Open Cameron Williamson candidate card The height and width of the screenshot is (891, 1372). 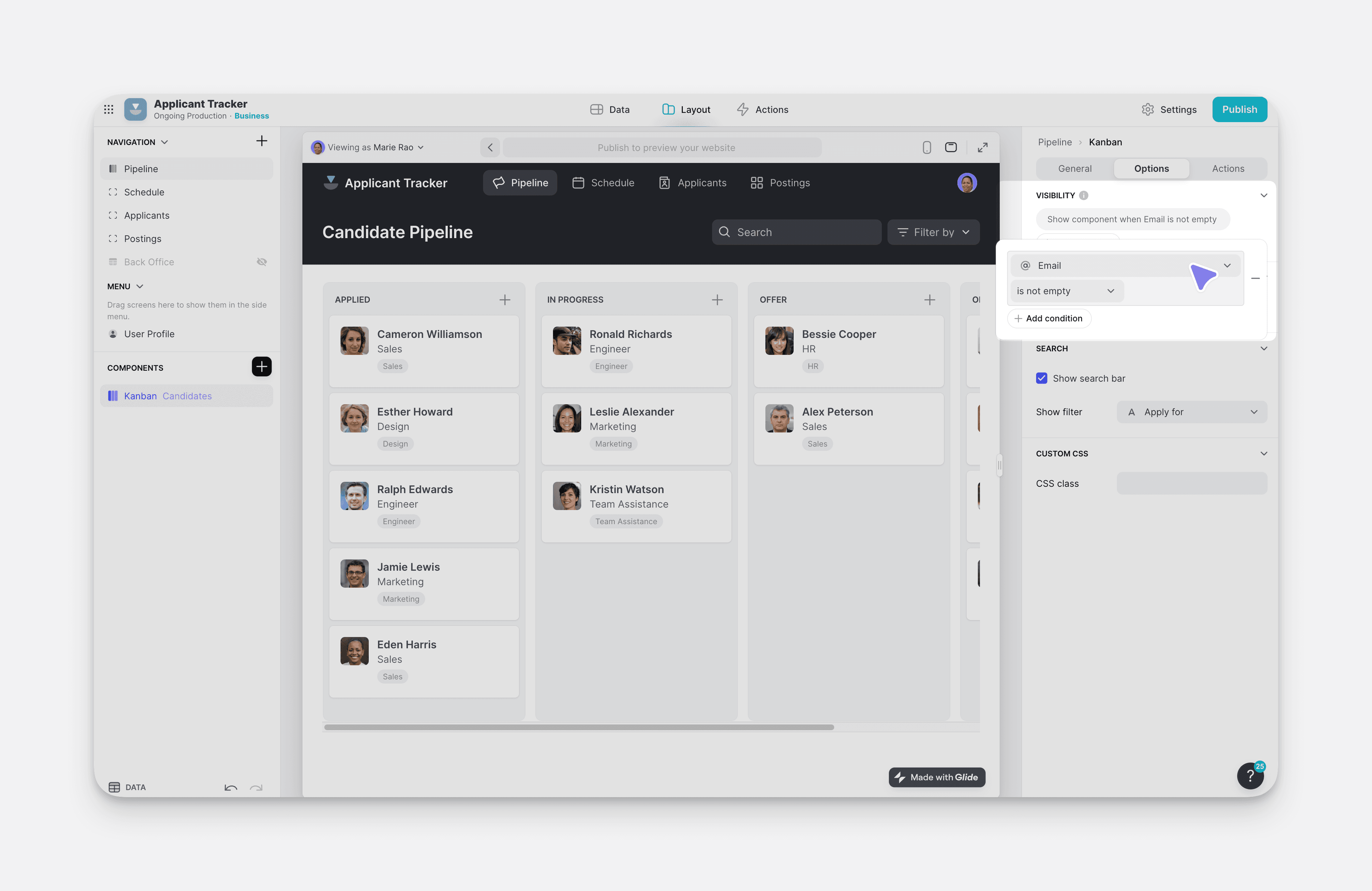(x=424, y=351)
